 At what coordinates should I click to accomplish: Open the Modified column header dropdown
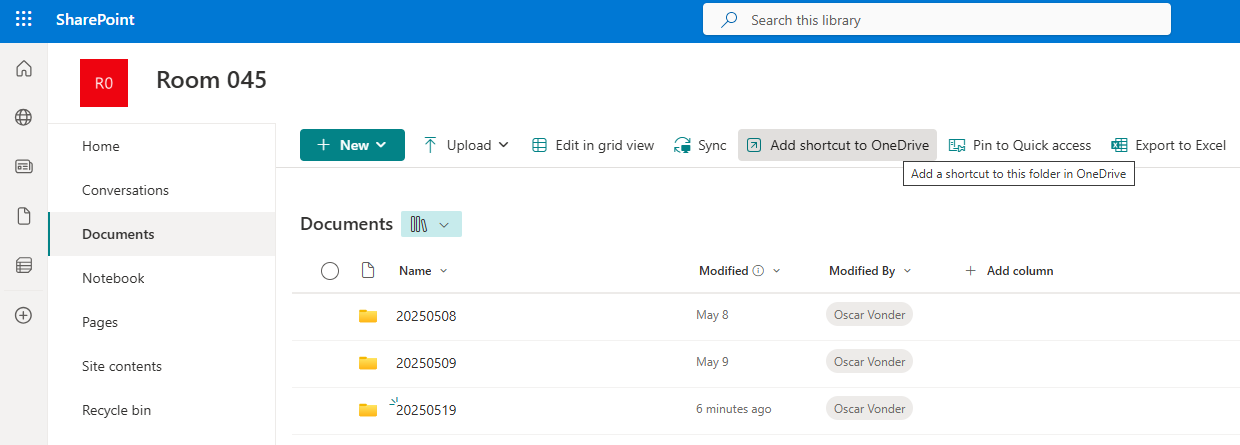pyautogui.click(x=740, y=270)
